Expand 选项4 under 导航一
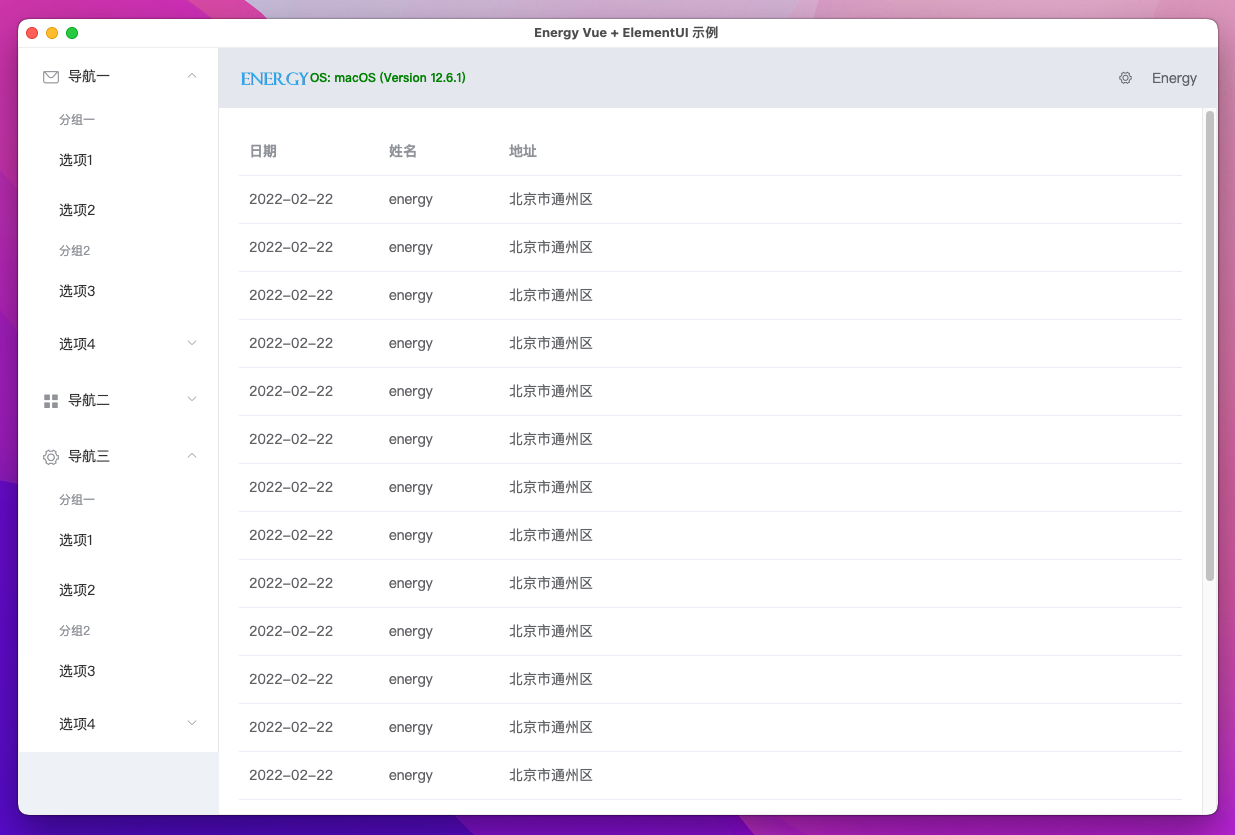 click(192, 343)
